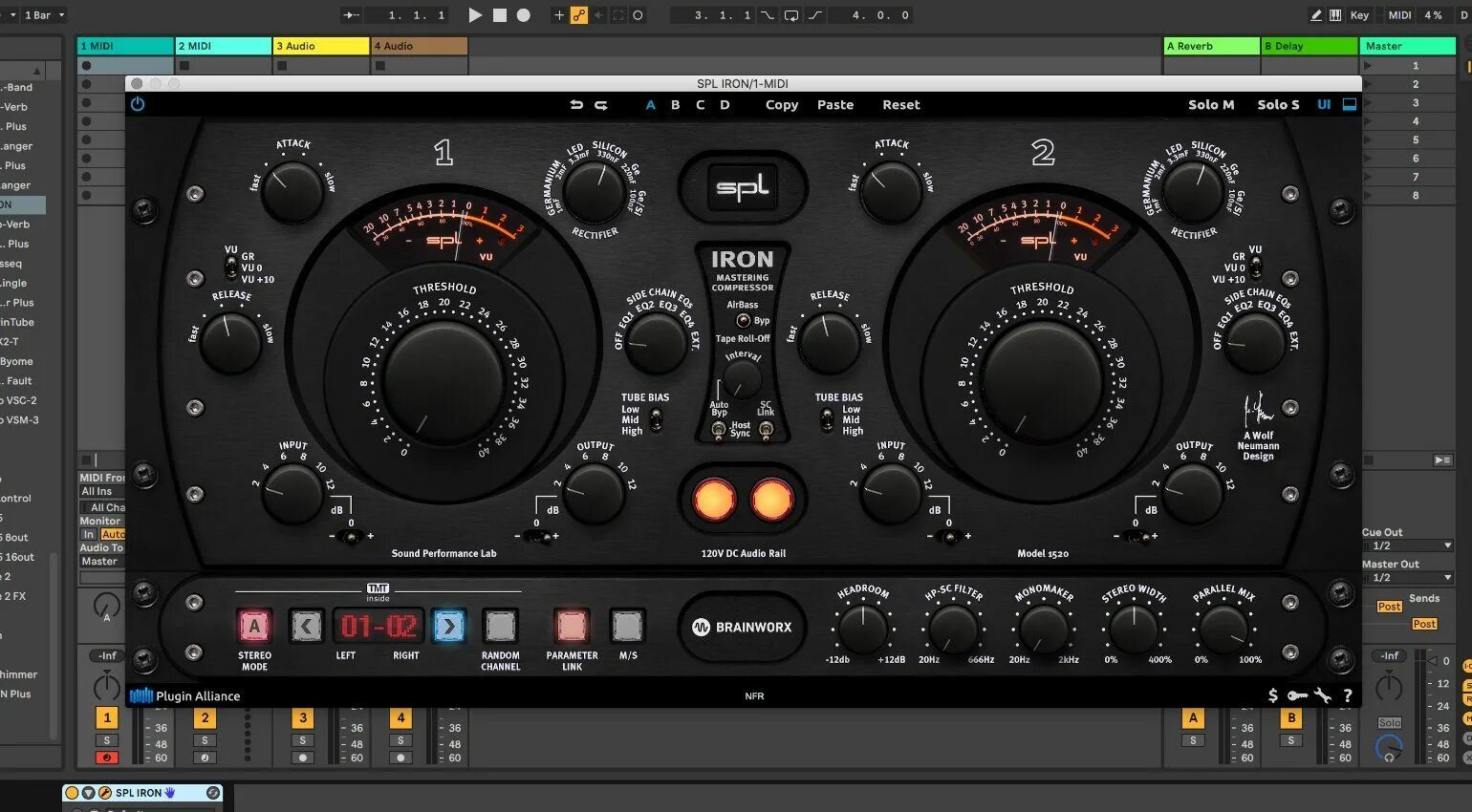Screen dimensions: 1472x812
Task: Click the Stop button in transport
Action: point(500,15)
